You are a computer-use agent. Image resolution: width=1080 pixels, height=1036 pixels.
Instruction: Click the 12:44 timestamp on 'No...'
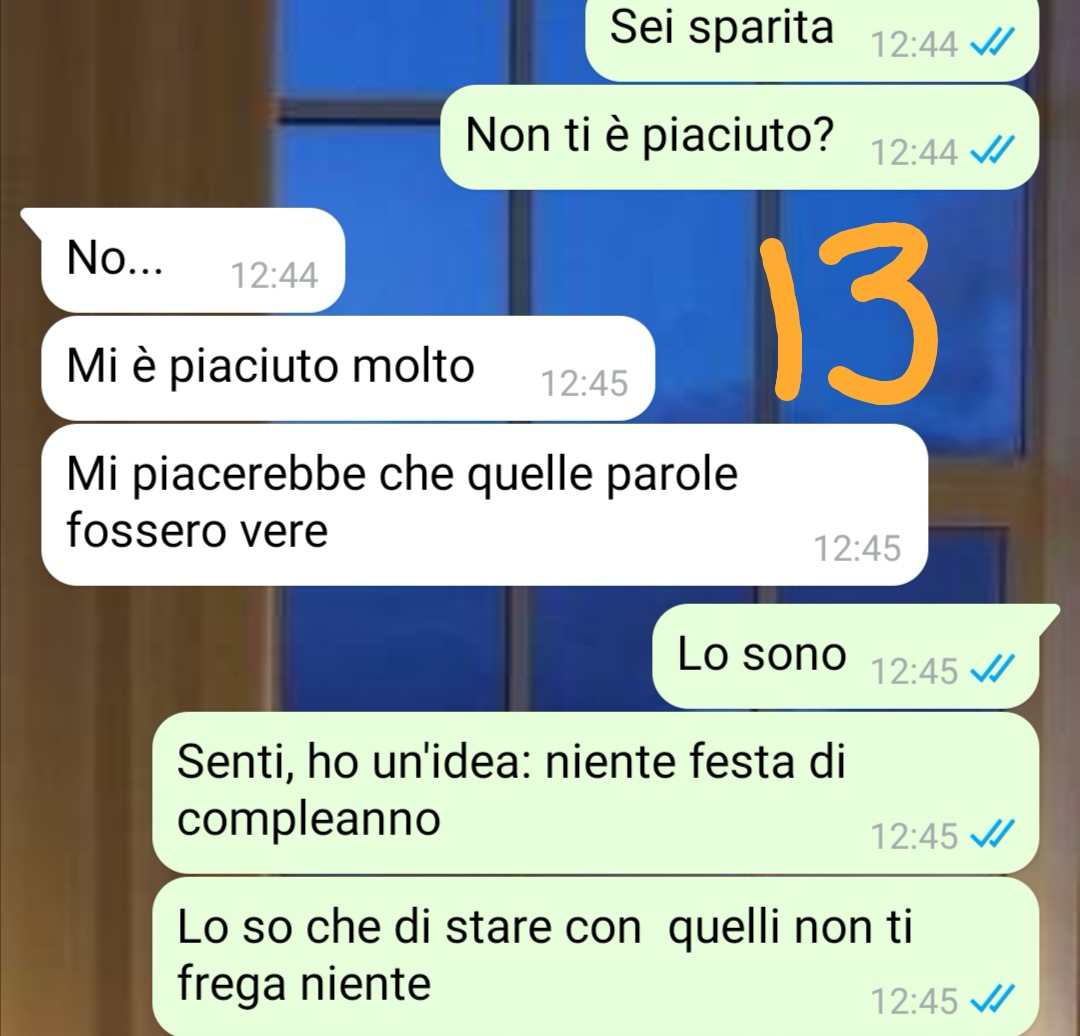pyautogui.click(x=274, y=276)
